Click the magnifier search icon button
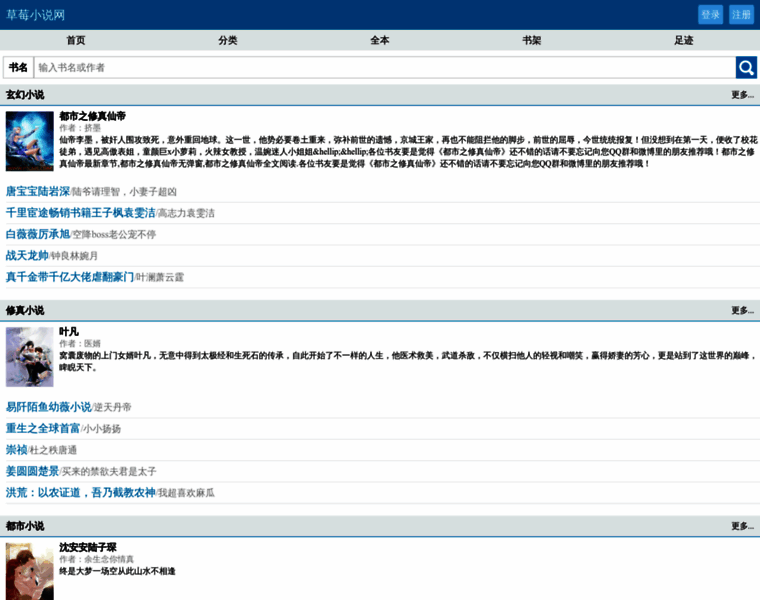This screenshot has width=760, height=600. [746, 67]
